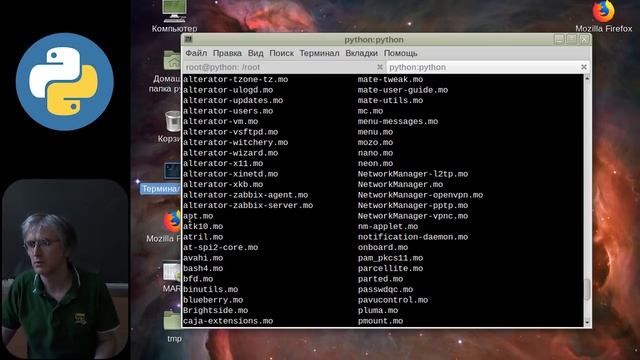Switch to the root@python: /root tab

coord(283,67)
